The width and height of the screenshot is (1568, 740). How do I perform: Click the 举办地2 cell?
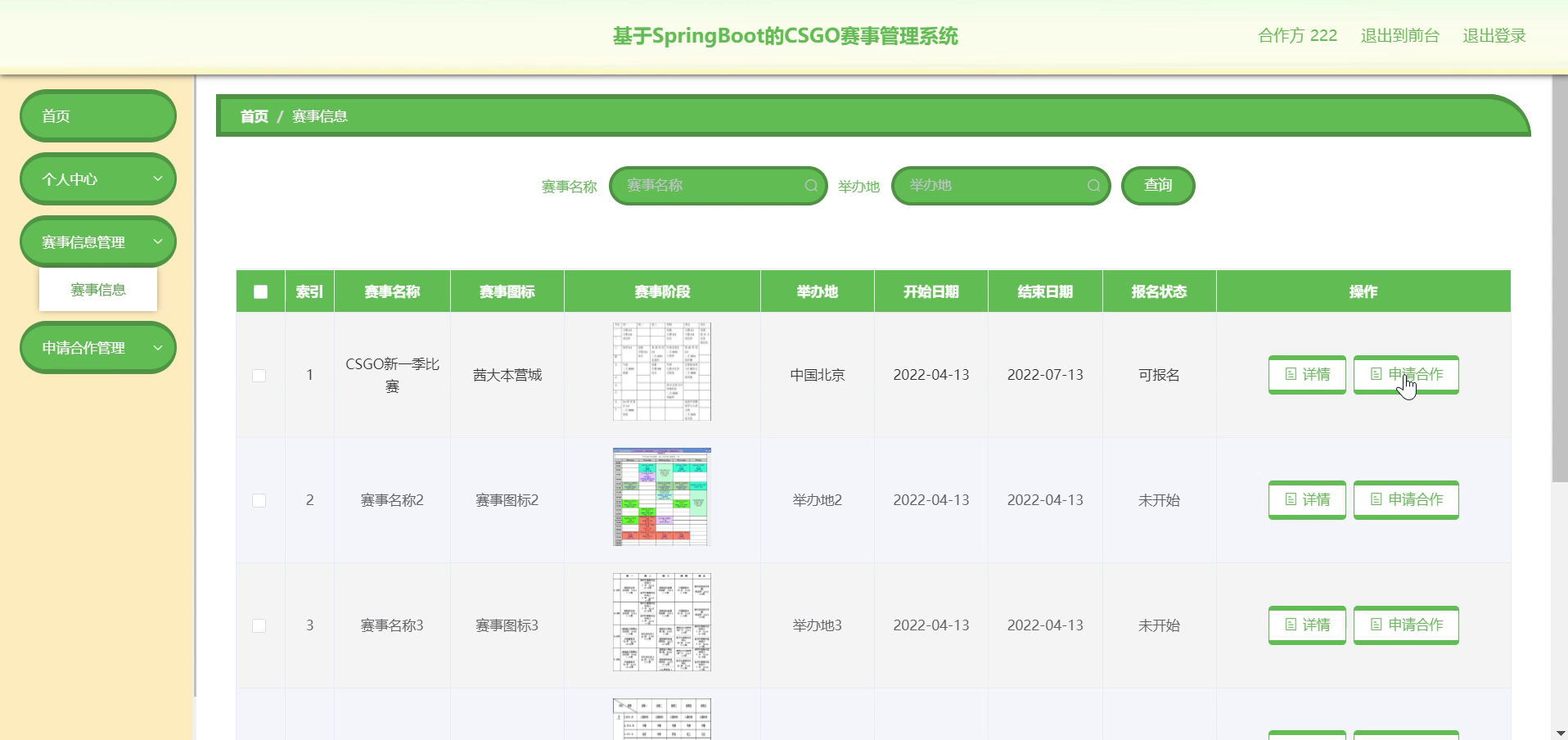tap(817, 500)
